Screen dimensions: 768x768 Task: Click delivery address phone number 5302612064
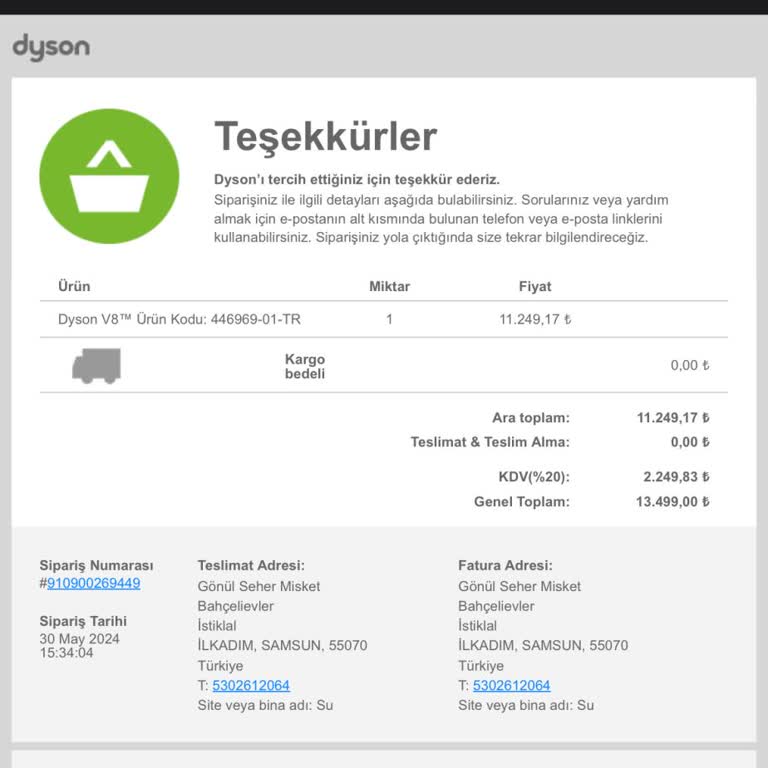[251, 685]
